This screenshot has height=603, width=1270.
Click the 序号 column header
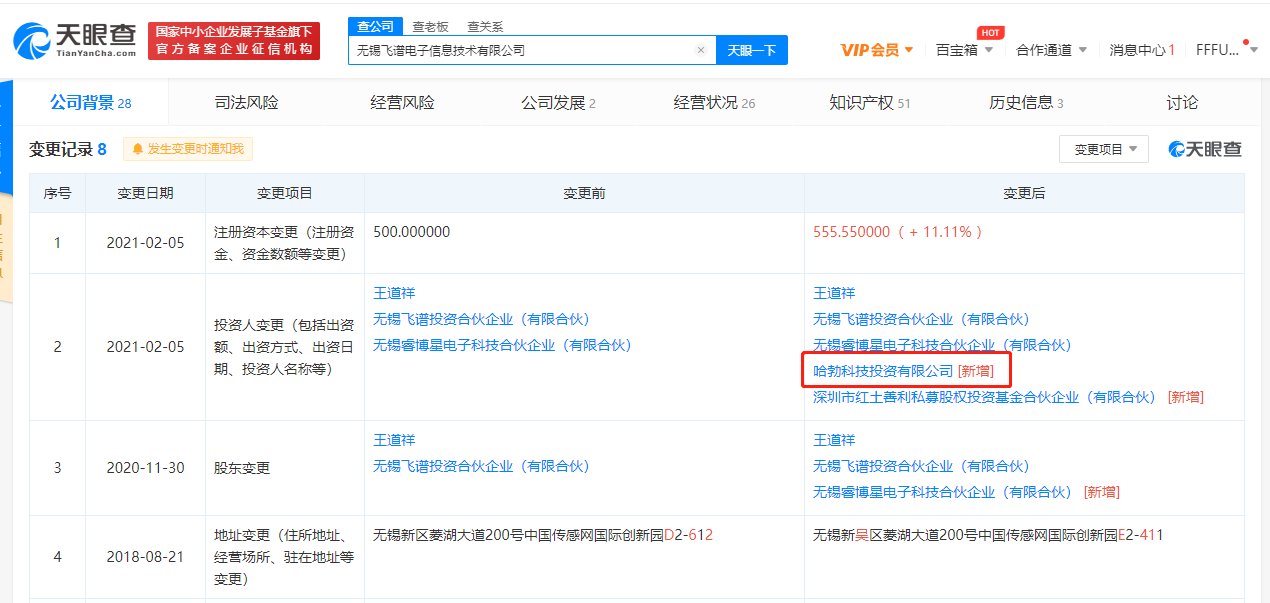(x=57, y=194)
